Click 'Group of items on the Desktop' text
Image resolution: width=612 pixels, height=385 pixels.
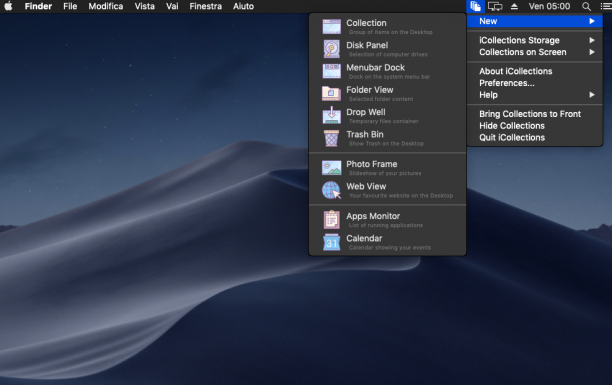[391, 32]
